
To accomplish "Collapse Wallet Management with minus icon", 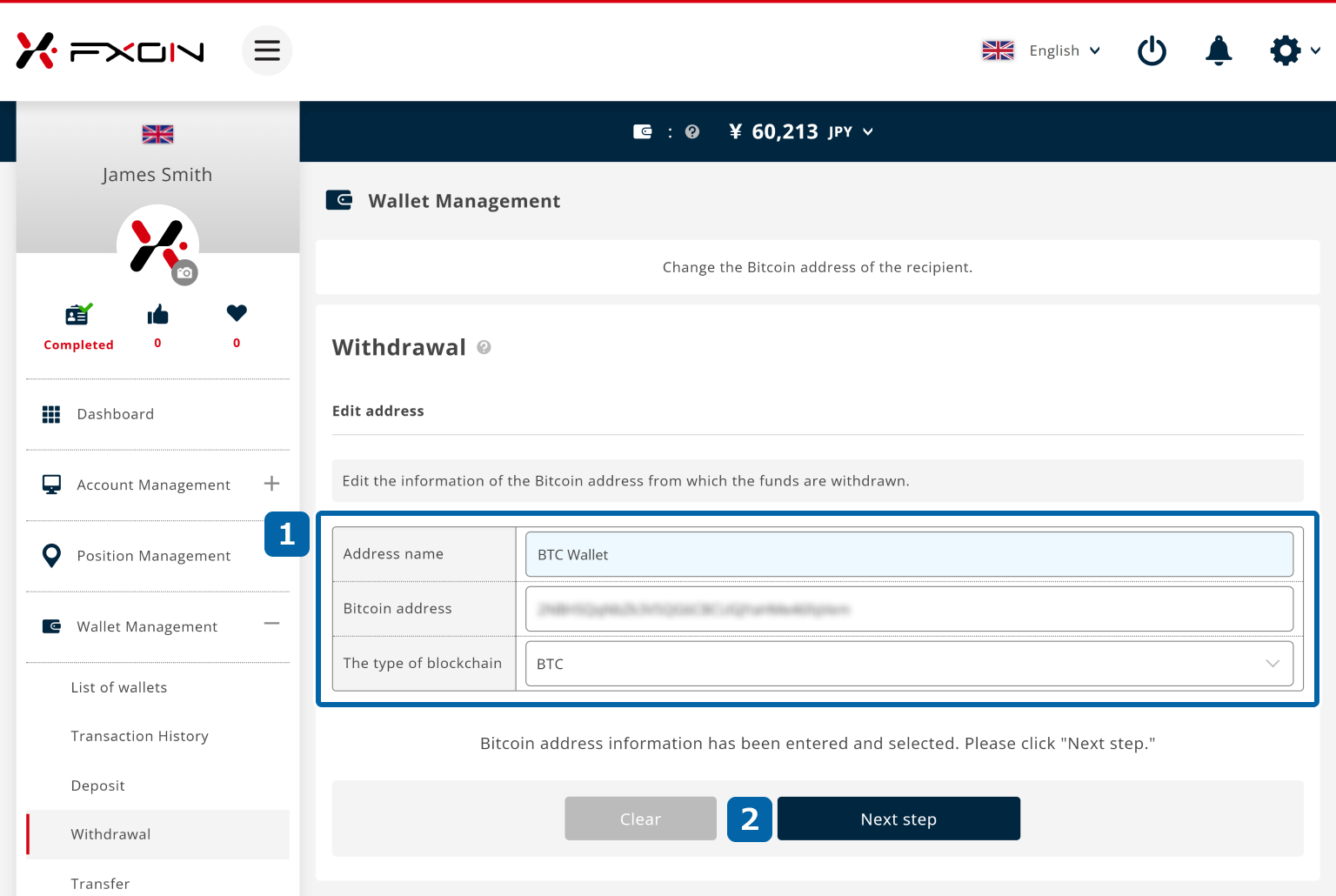I will [x=271, y=624].
